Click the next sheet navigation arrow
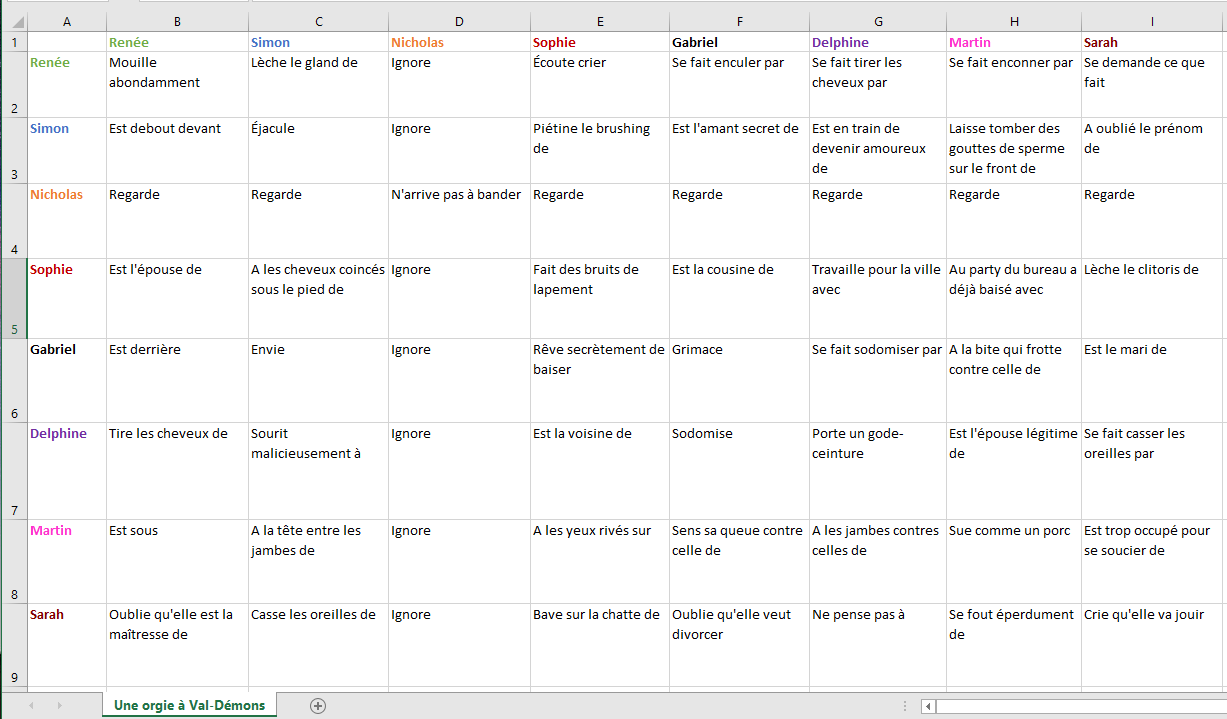The height and width of the screenshot is (719, 1227). click(x=60, y=706)
